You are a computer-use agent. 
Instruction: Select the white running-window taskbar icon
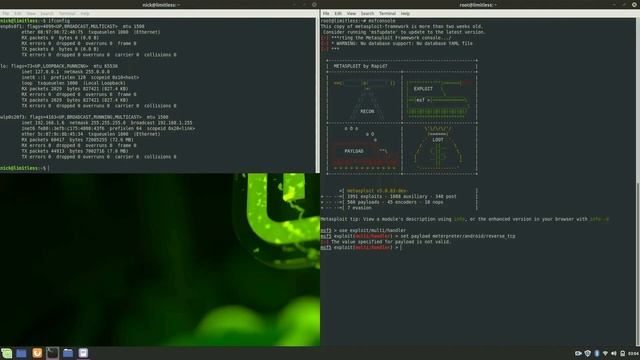coord(83,353)
